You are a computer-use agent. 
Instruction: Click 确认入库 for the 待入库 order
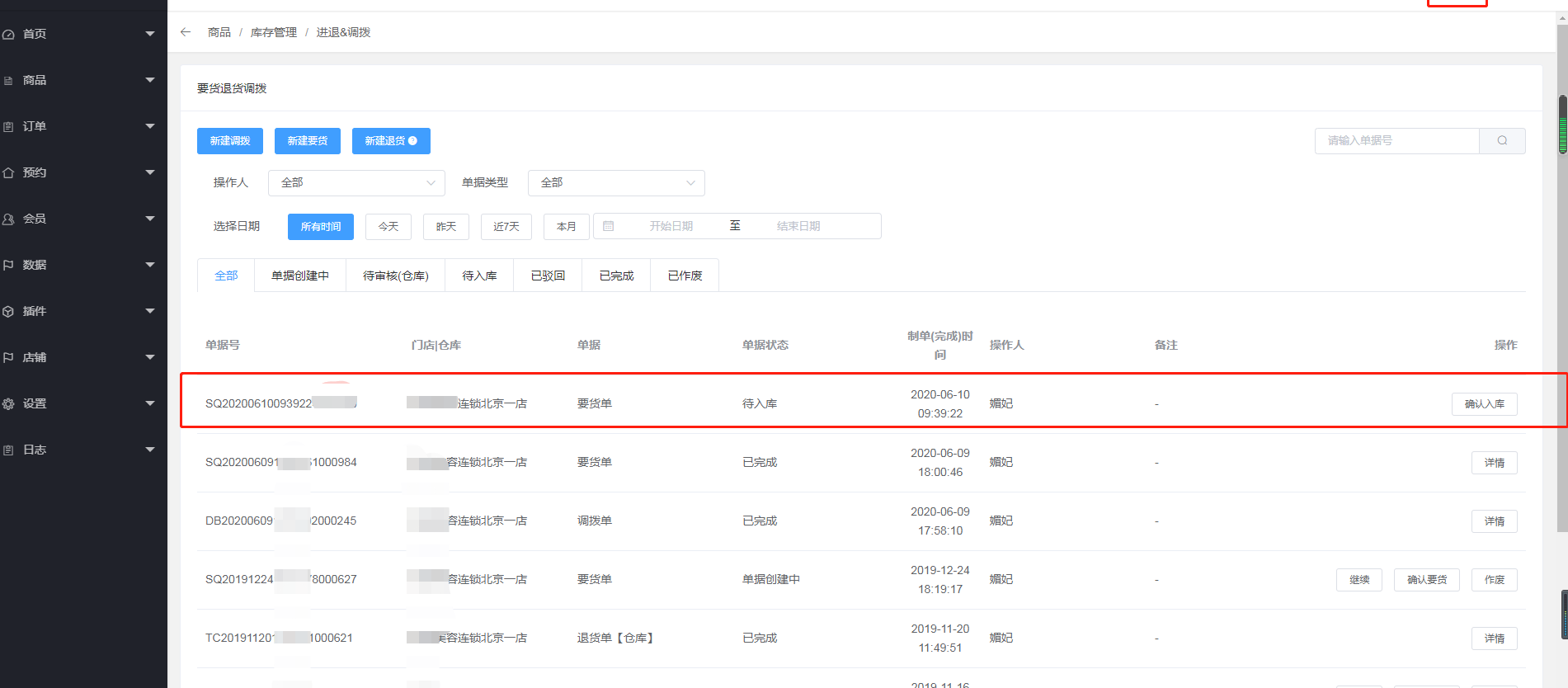tap(1485, 404)
